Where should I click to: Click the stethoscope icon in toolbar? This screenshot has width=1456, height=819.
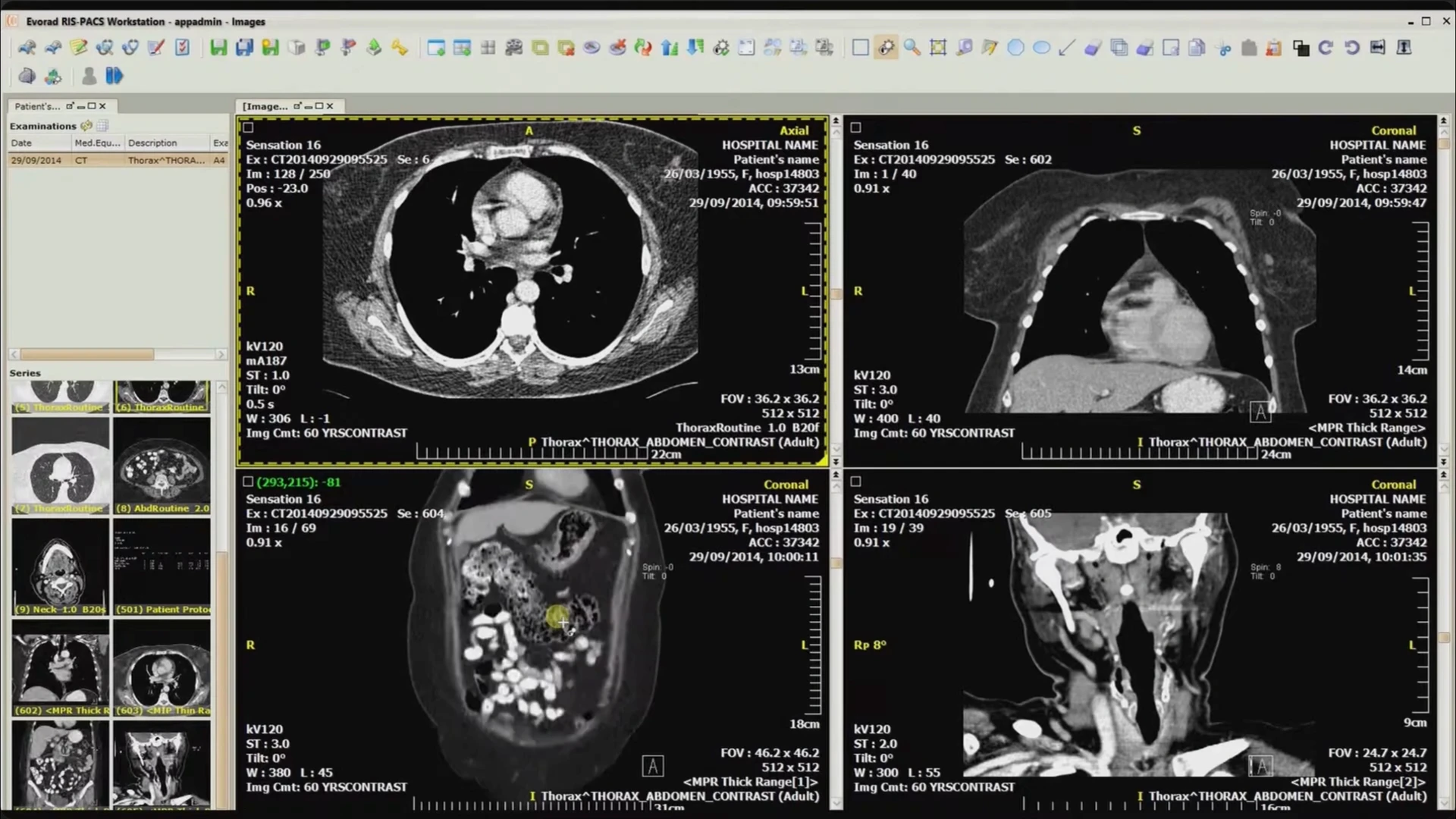(130, 48)
